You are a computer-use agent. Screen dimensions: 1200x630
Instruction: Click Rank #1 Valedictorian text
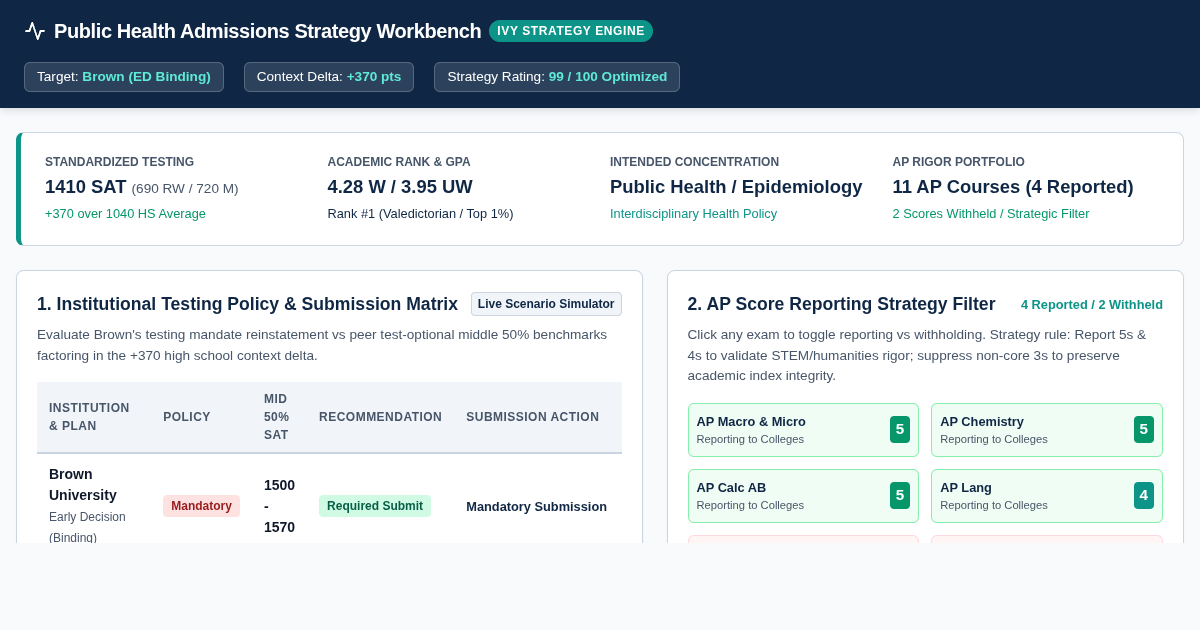420,214
